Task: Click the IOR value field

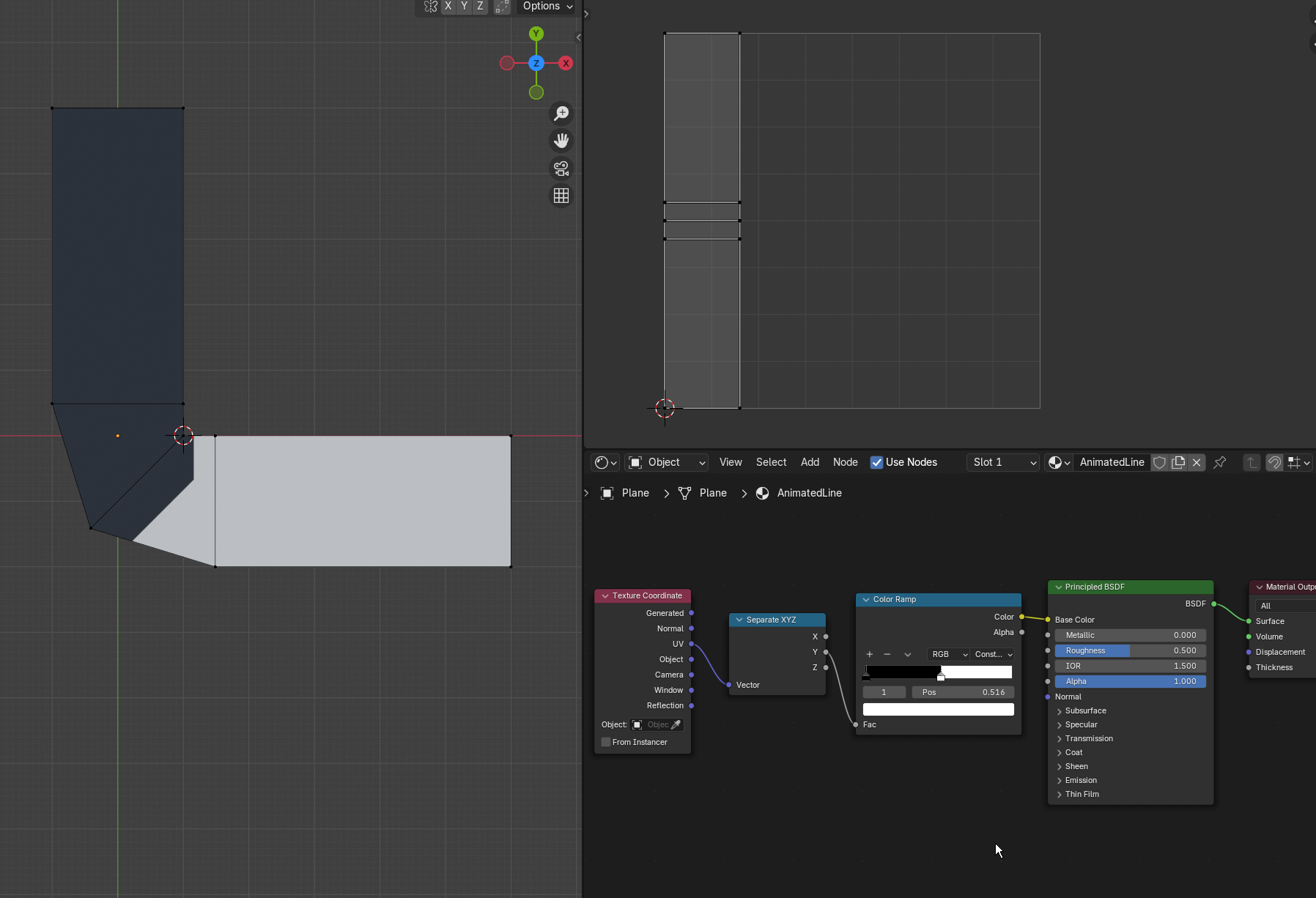Action: [1130, 666]
